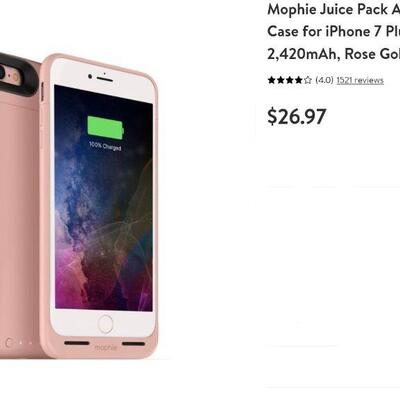The width and height of the screenshot is (400, 400).
Task: Click the $26.97 price
Action: (297, 116)
